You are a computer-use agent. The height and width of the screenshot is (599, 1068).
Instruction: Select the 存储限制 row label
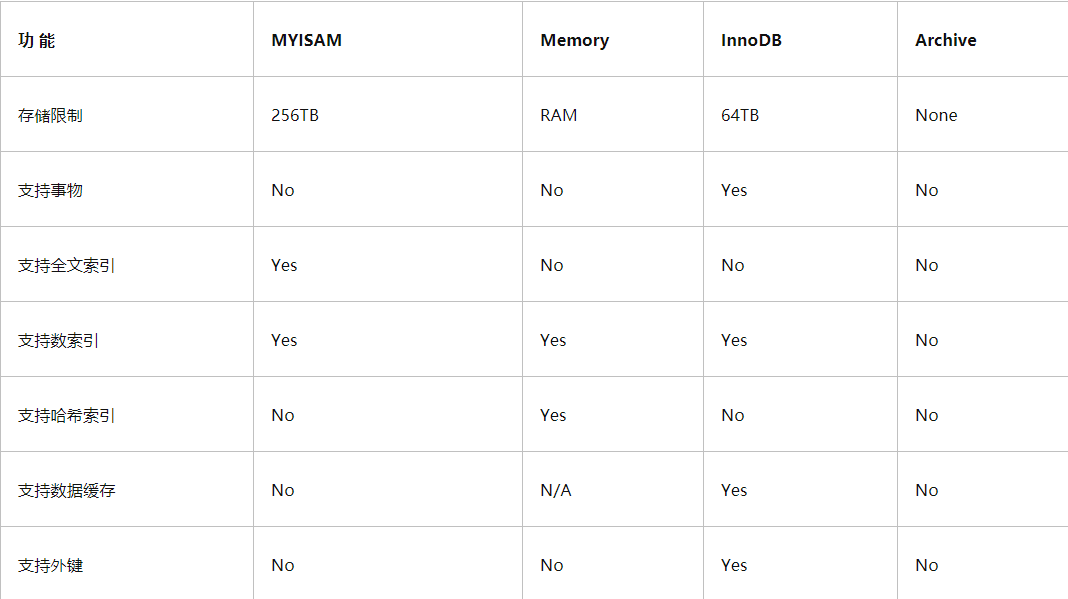coord(50,115)
